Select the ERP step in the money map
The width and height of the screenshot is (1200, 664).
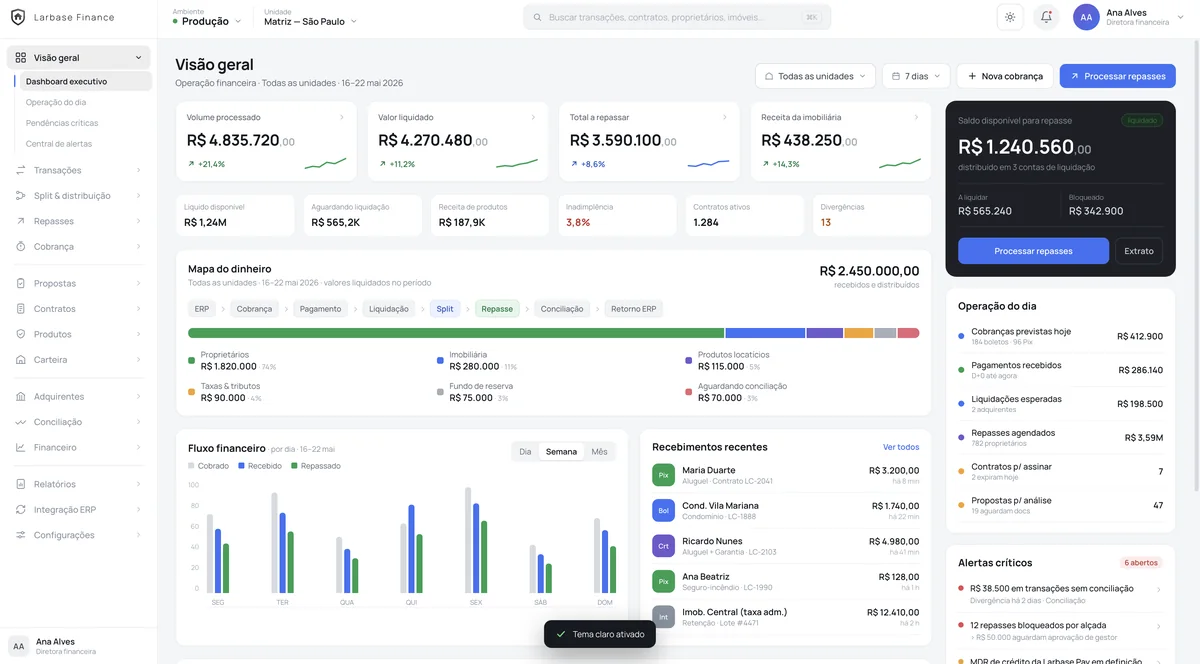(x=202, y=309)
